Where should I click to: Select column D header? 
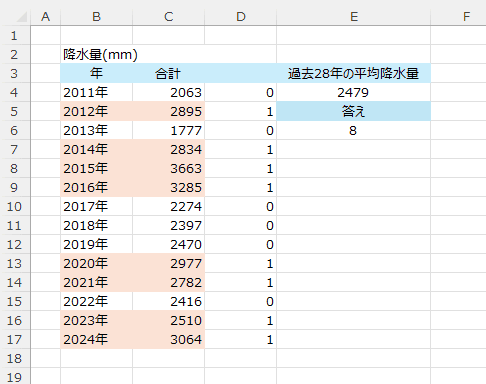coord(240,17)
